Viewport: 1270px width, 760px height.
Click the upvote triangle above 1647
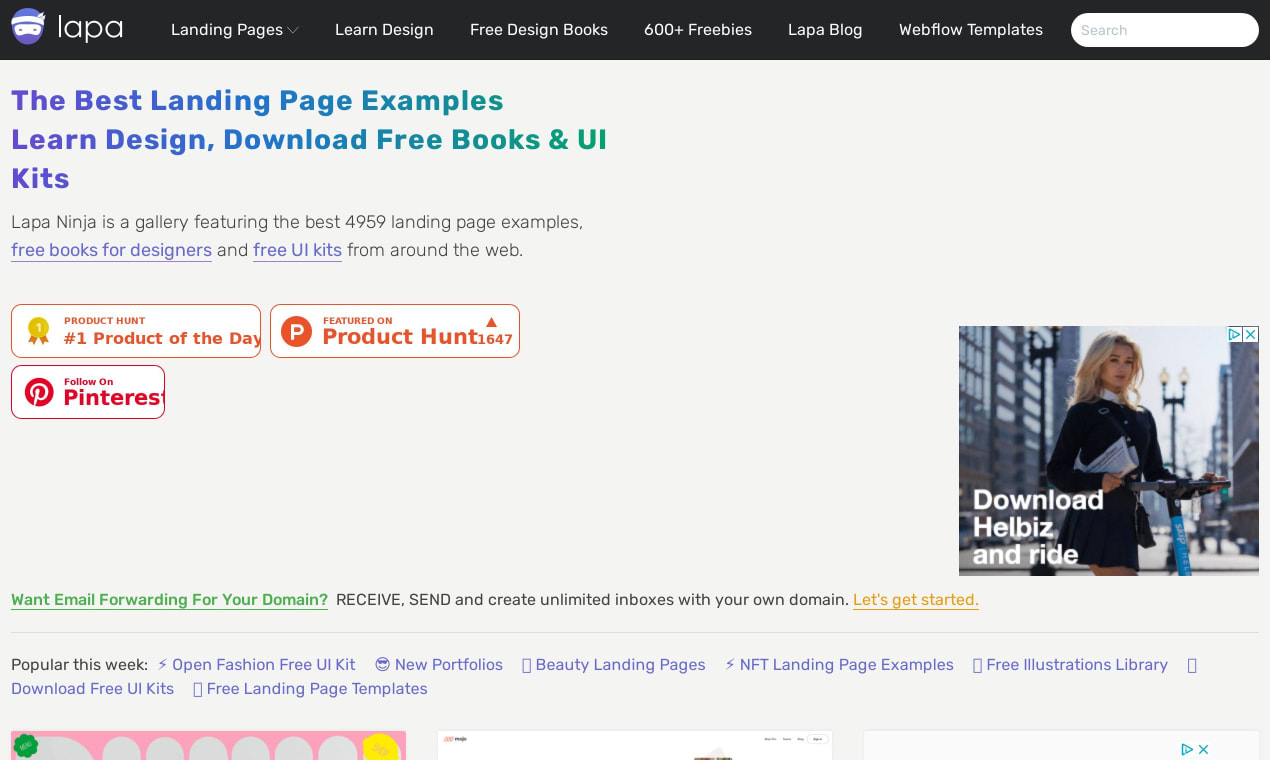click(491, 322)
